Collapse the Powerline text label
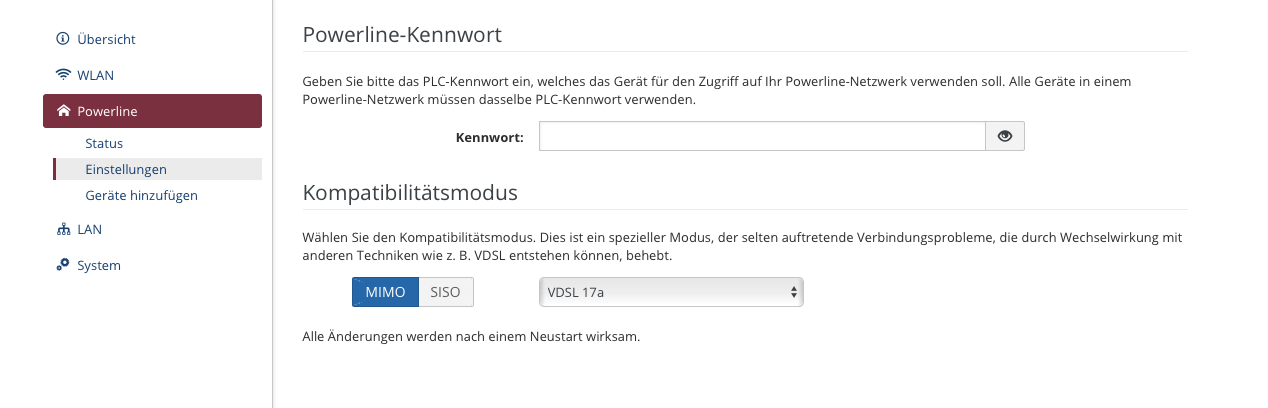This screenshot has height=408, width=1268. tap(107, 111)
